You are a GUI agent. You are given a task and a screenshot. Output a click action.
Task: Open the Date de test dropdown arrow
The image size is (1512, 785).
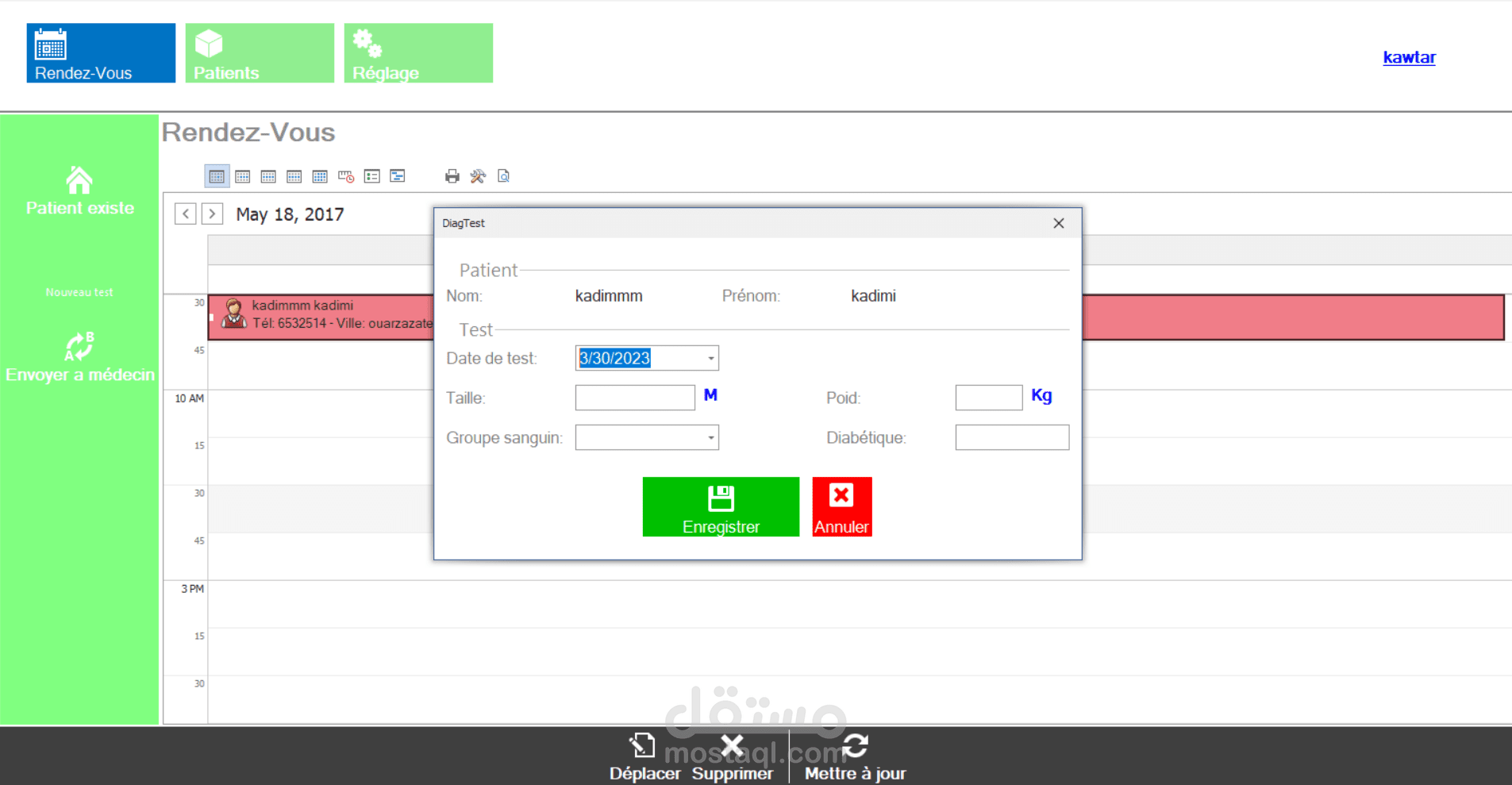pos(710,358)
